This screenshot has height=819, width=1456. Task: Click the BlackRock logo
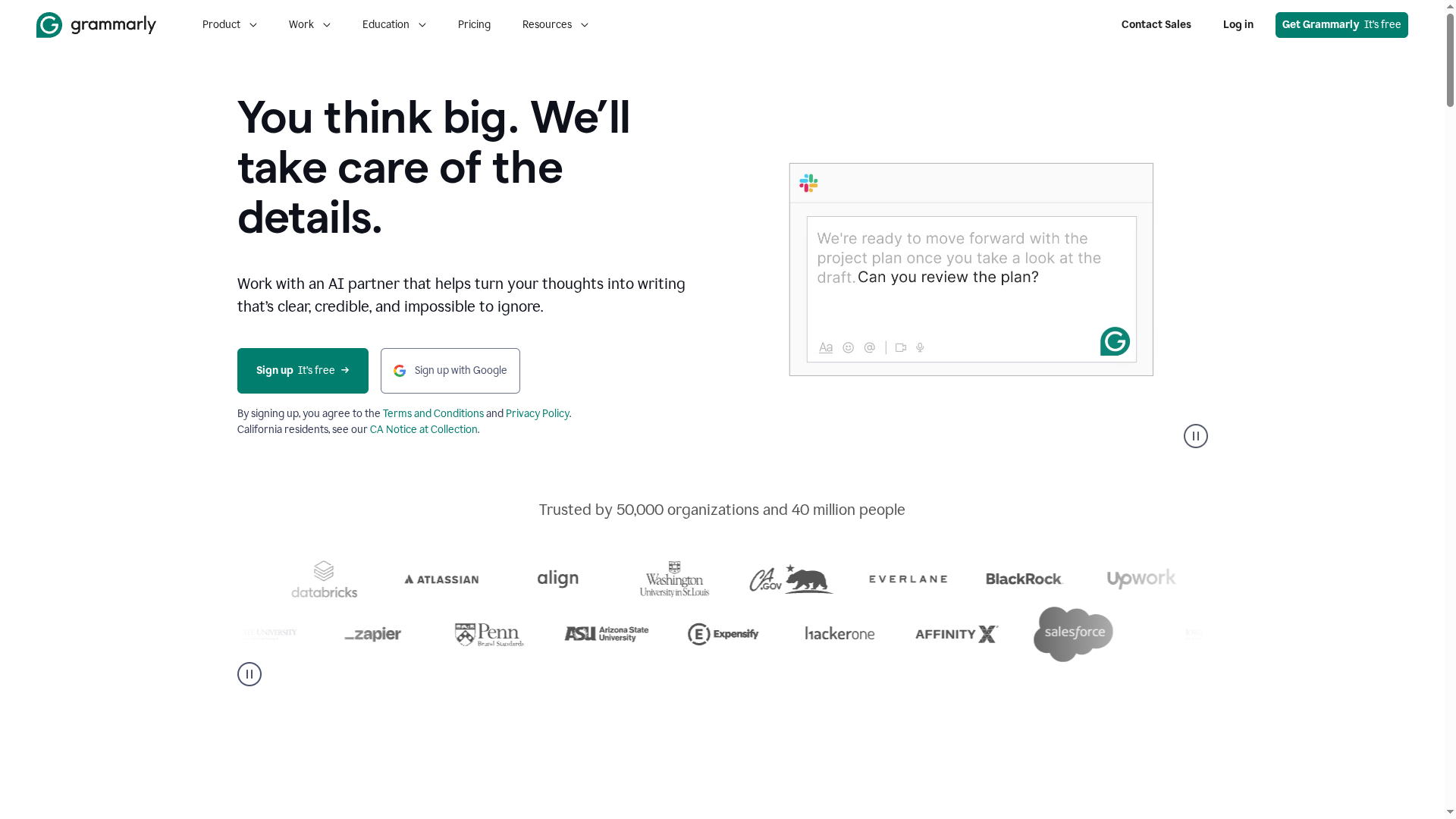(x=1025, y=579)
